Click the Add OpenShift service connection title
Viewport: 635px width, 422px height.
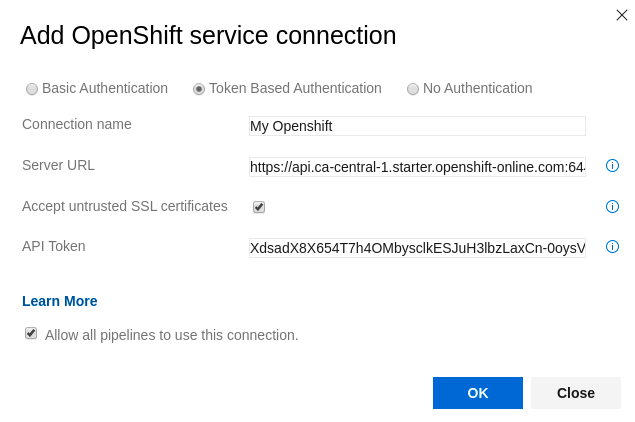[x=208, y=36]
